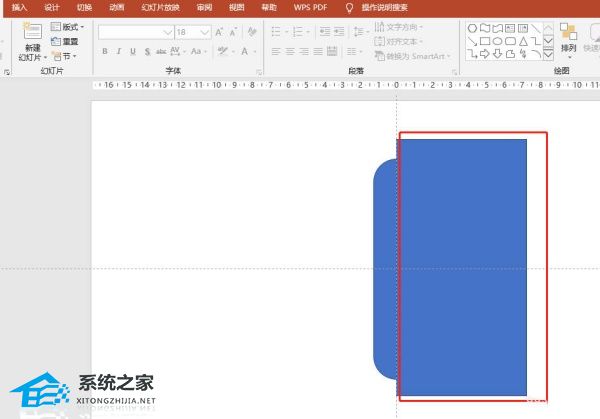The image size is (600, 419).
Task: Expand the shapes gallery with the More arrow
Action: coord(548,55)
